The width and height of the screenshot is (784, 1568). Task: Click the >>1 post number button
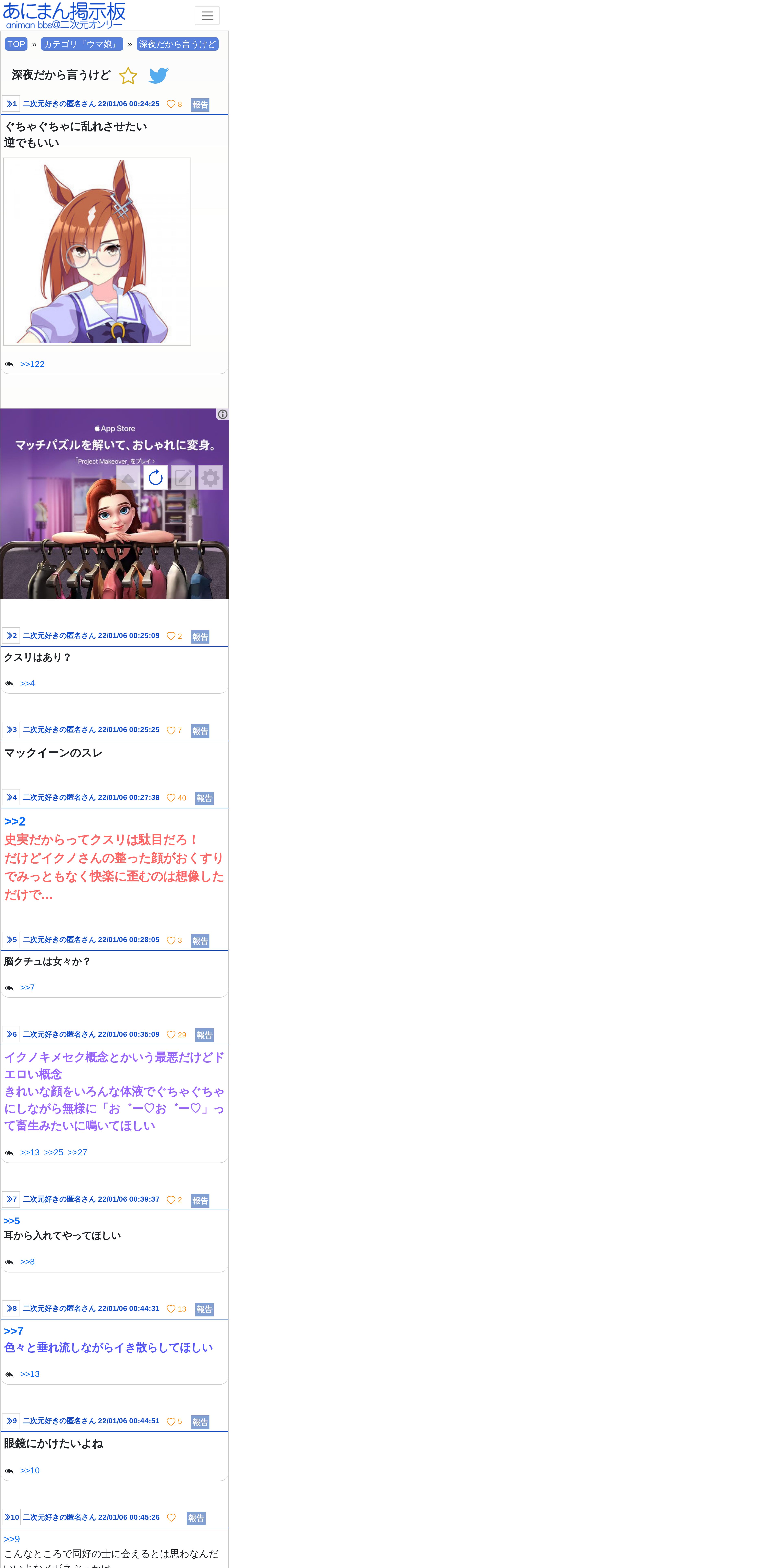[x=11, y=103]
